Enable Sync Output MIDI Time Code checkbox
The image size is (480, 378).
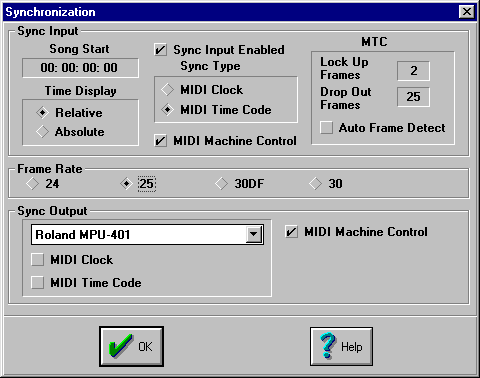[37, 283]
